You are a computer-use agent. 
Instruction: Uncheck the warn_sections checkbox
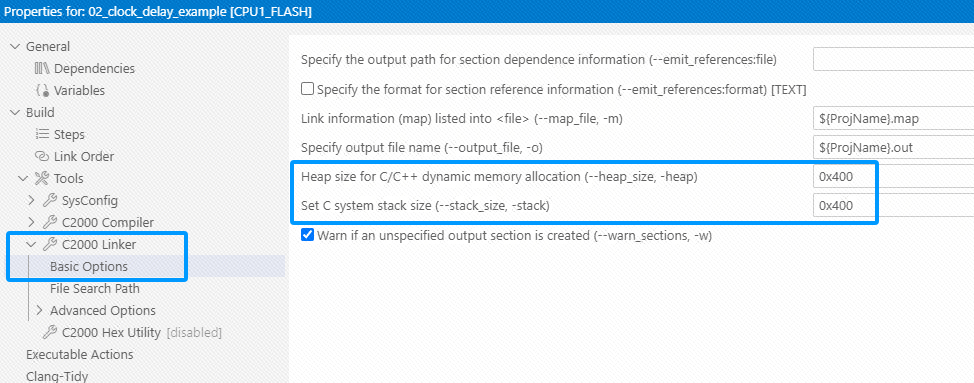coord(307,235)
